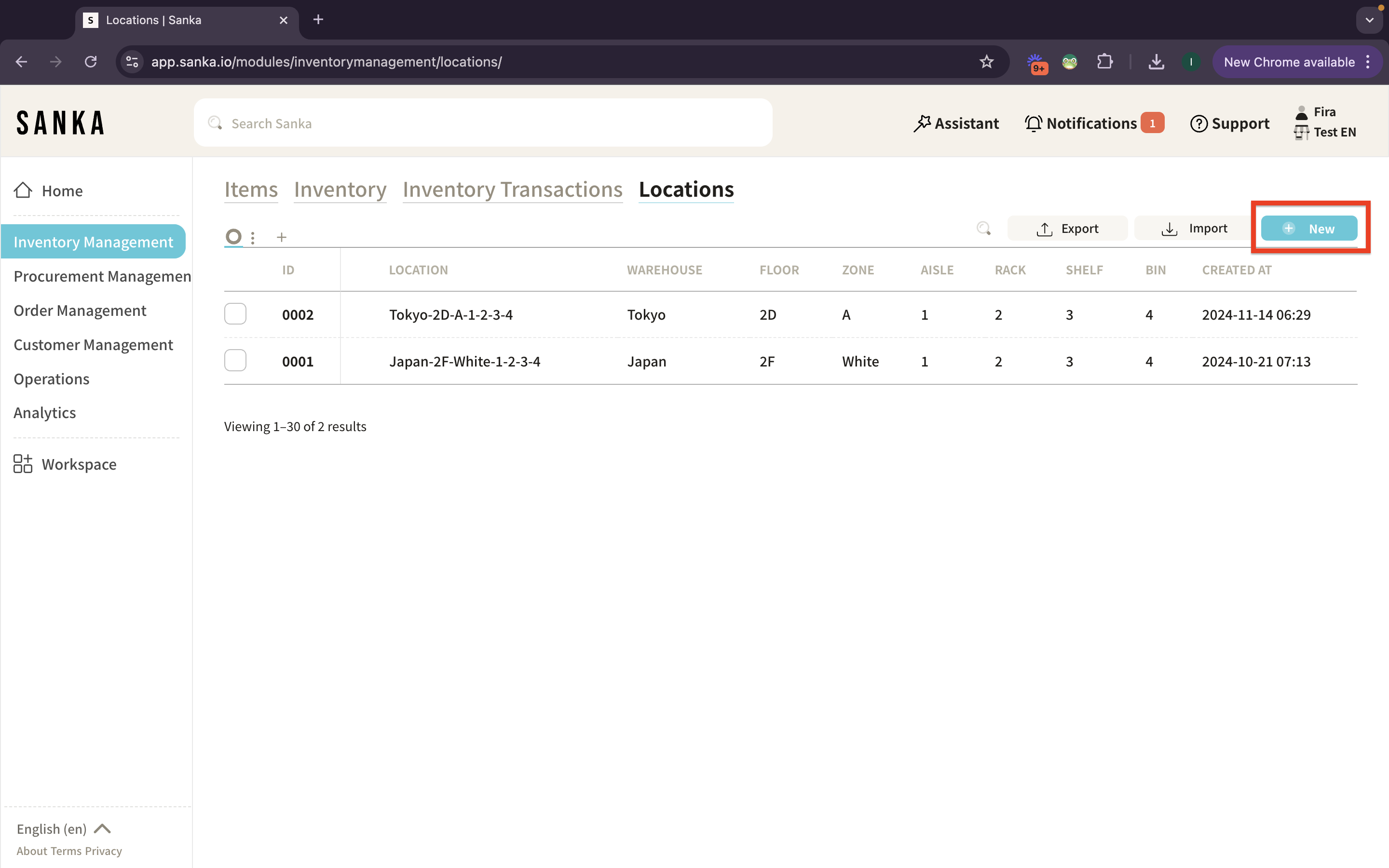Open Fira Test EN account menu
This screenshot has width=1389, height=868.
tap(1325, 122)
